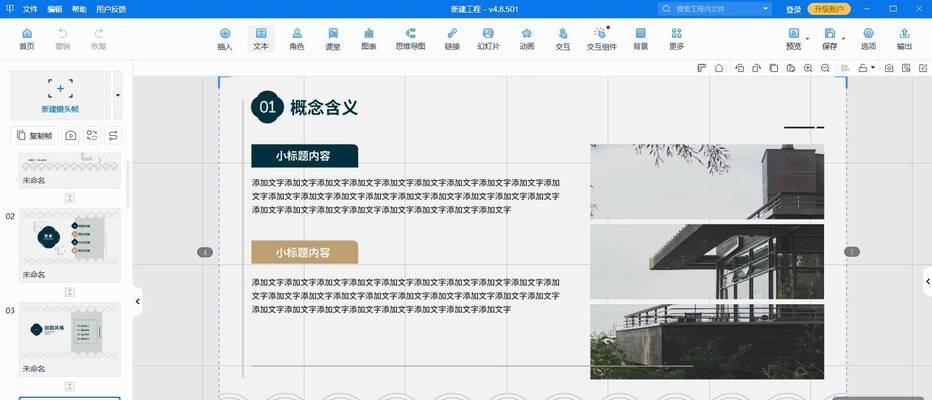Rotate canvas counterclockwise icon
The height and width of the screenshot is (400, 932).
click(x=739, y=68)
